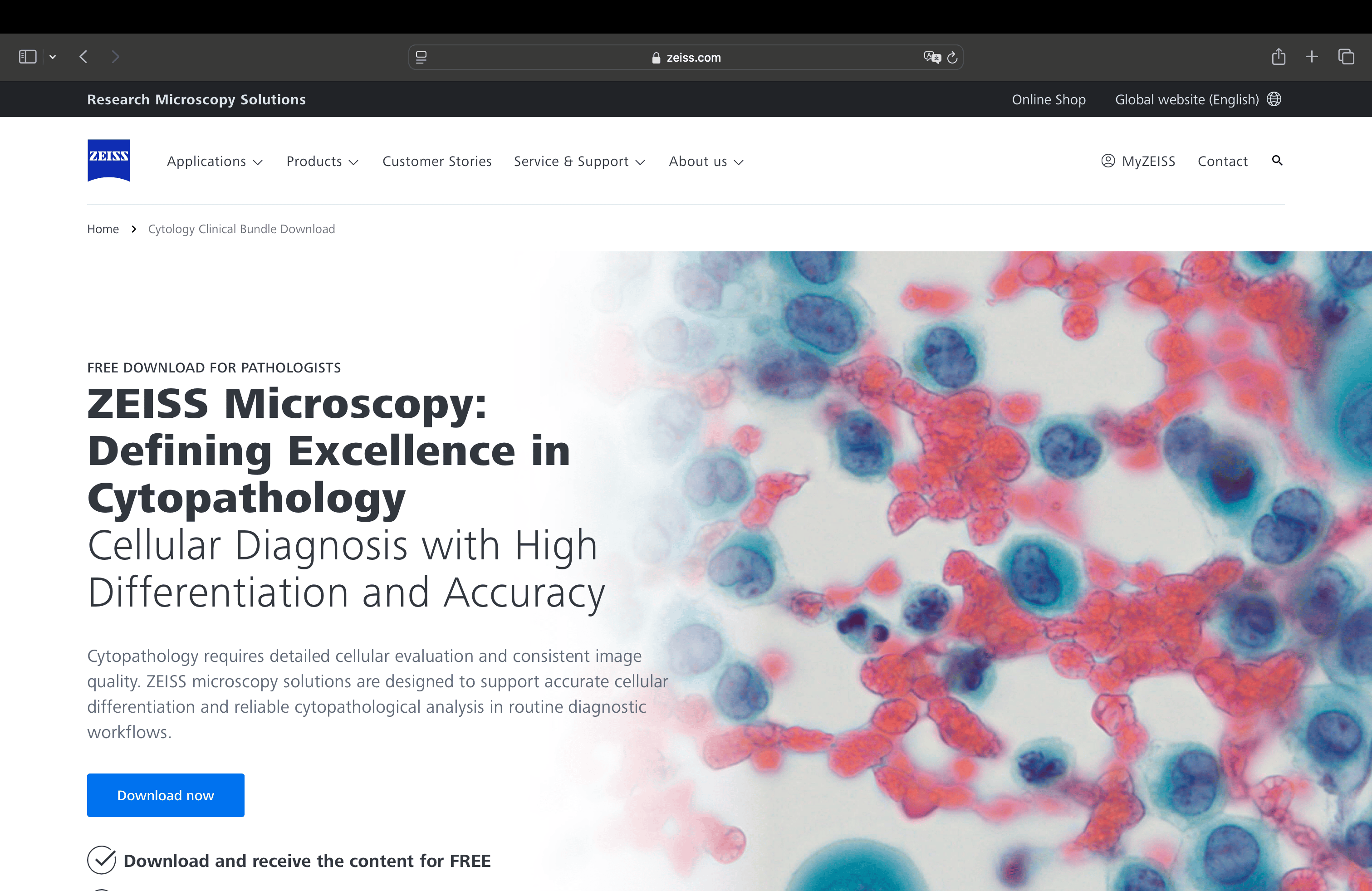1372x891 pixels.
Task: Go forward with the browser forward arrow
Action: (x=115, y=56)
